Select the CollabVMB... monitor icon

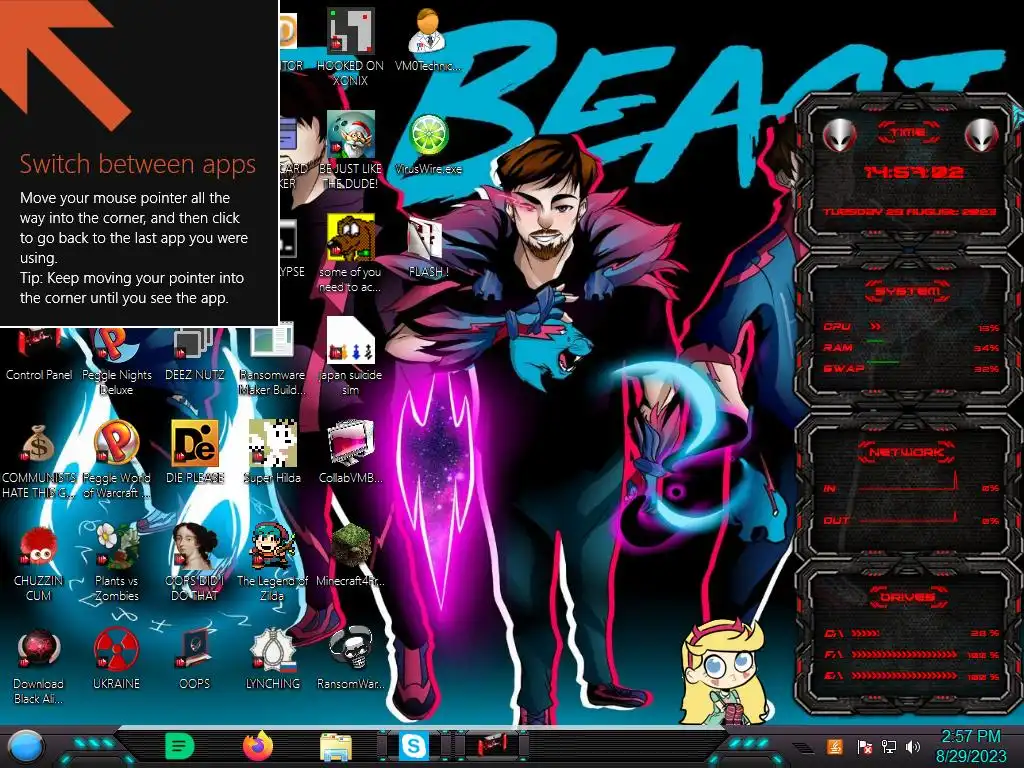click(x=350, y=452)
